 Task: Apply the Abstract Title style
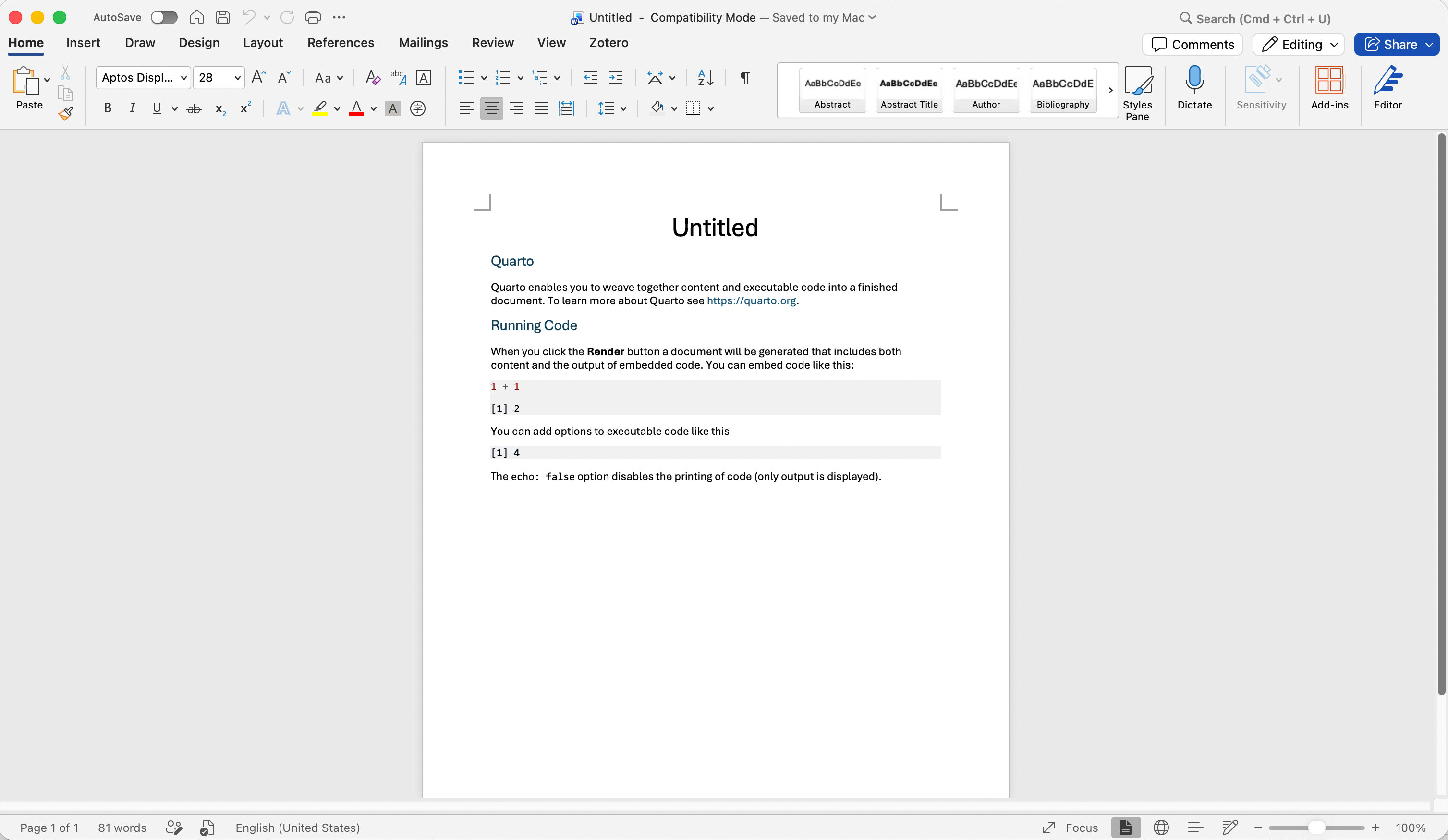pyautogui.click(x=909, y=90)
